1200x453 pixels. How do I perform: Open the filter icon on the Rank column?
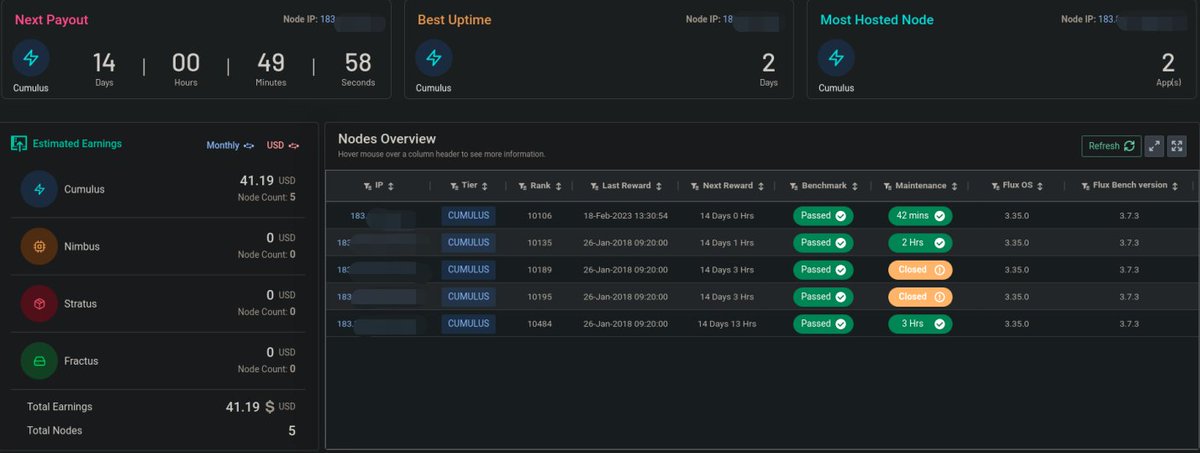click(522, 186)
